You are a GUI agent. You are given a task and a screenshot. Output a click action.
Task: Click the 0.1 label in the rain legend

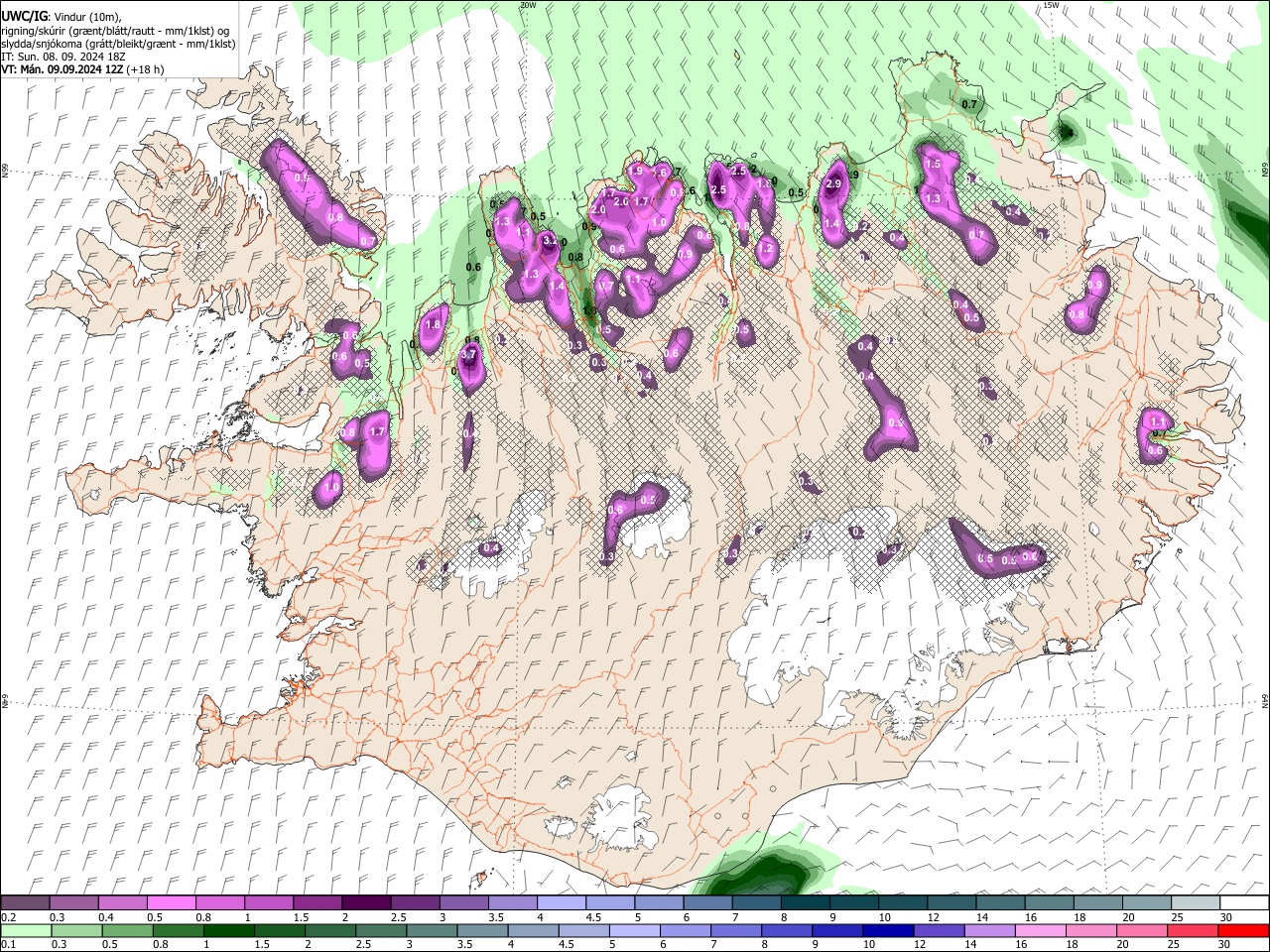(9, 944)
